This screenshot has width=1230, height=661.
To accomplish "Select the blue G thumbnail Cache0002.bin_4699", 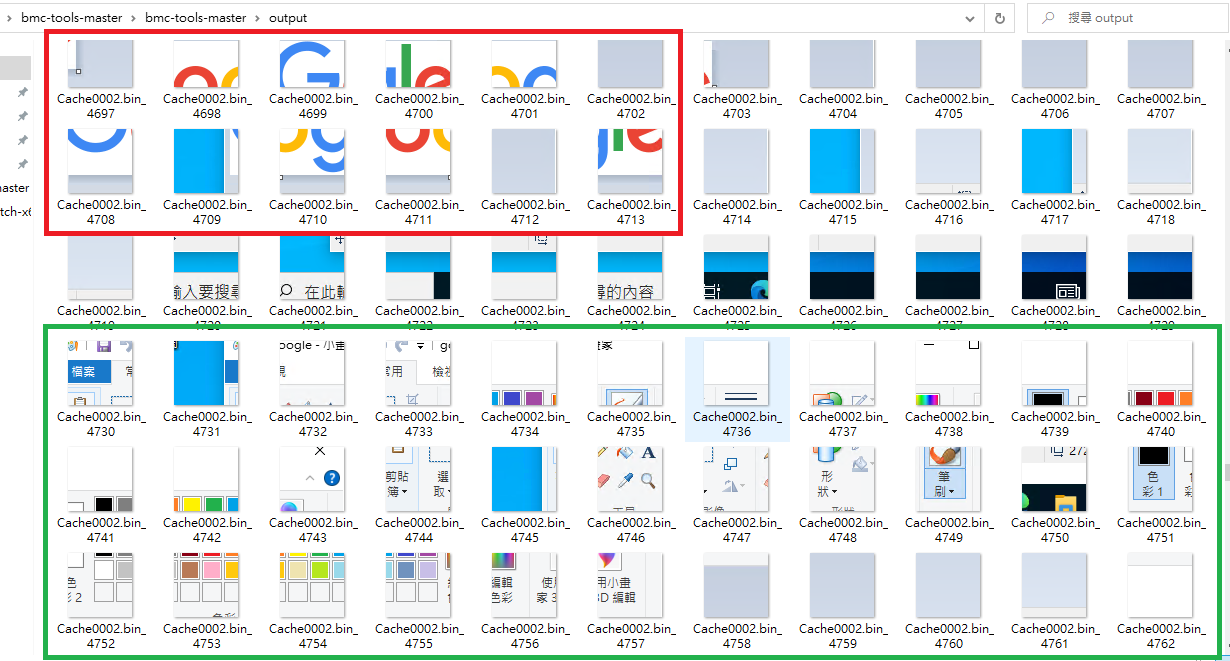I will click(313, 65).
